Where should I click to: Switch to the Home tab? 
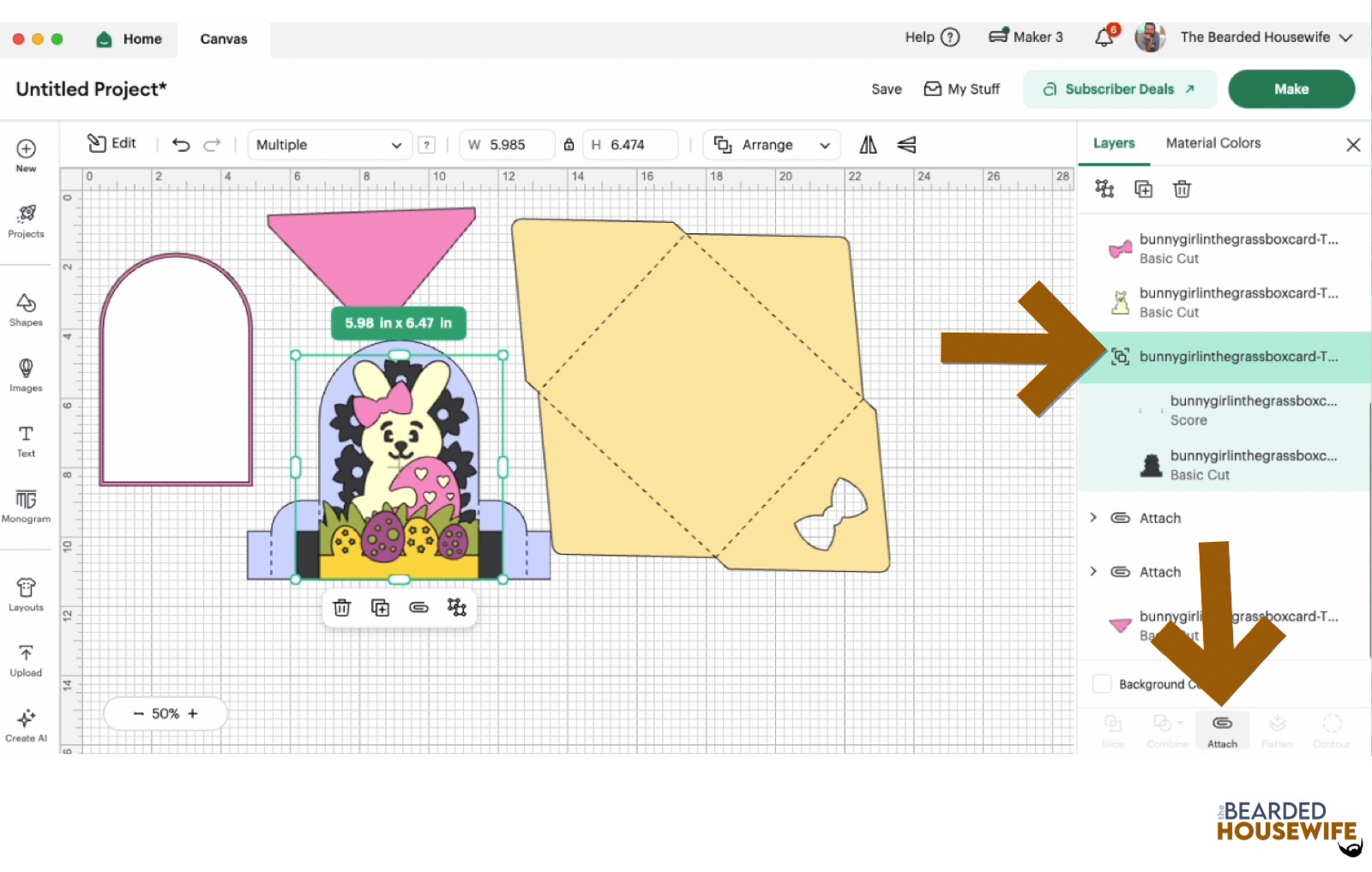(129, 39)
